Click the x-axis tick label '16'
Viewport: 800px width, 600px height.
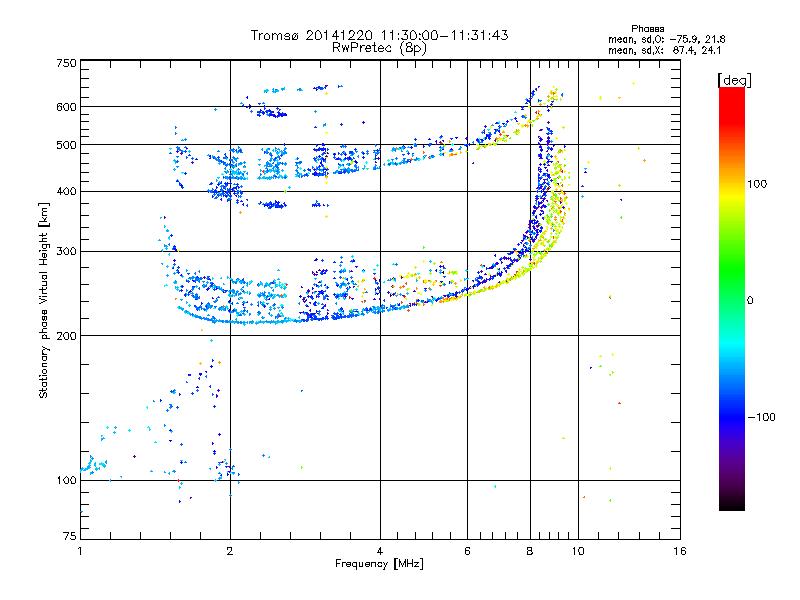(x=680, y=551)
